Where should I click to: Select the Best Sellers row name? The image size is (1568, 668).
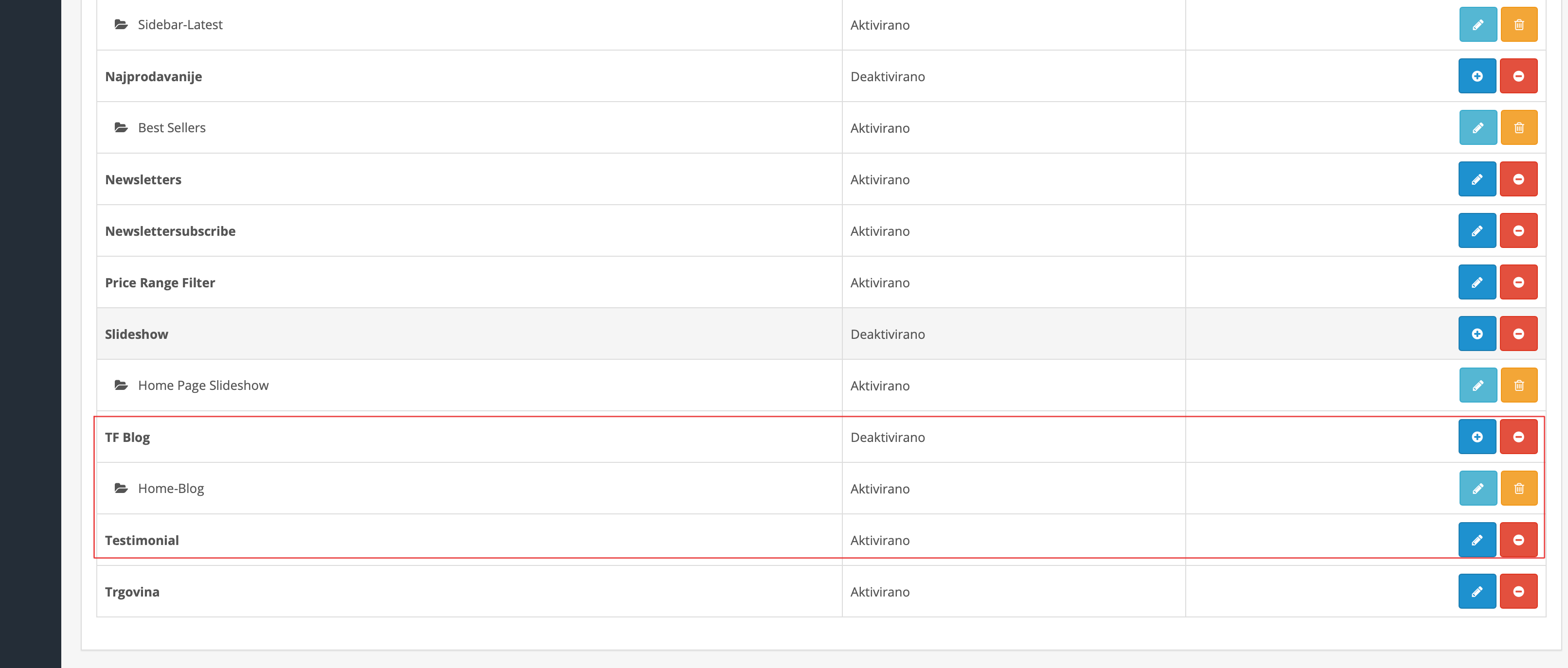pos(172,128)
